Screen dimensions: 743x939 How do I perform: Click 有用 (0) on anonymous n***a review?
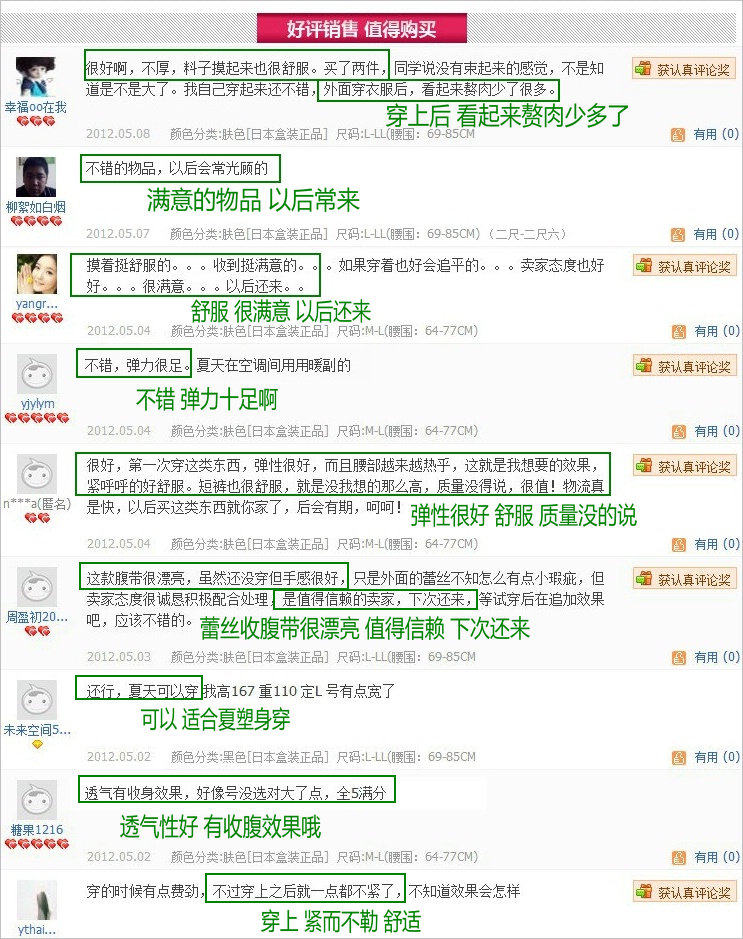pos(706,545)
